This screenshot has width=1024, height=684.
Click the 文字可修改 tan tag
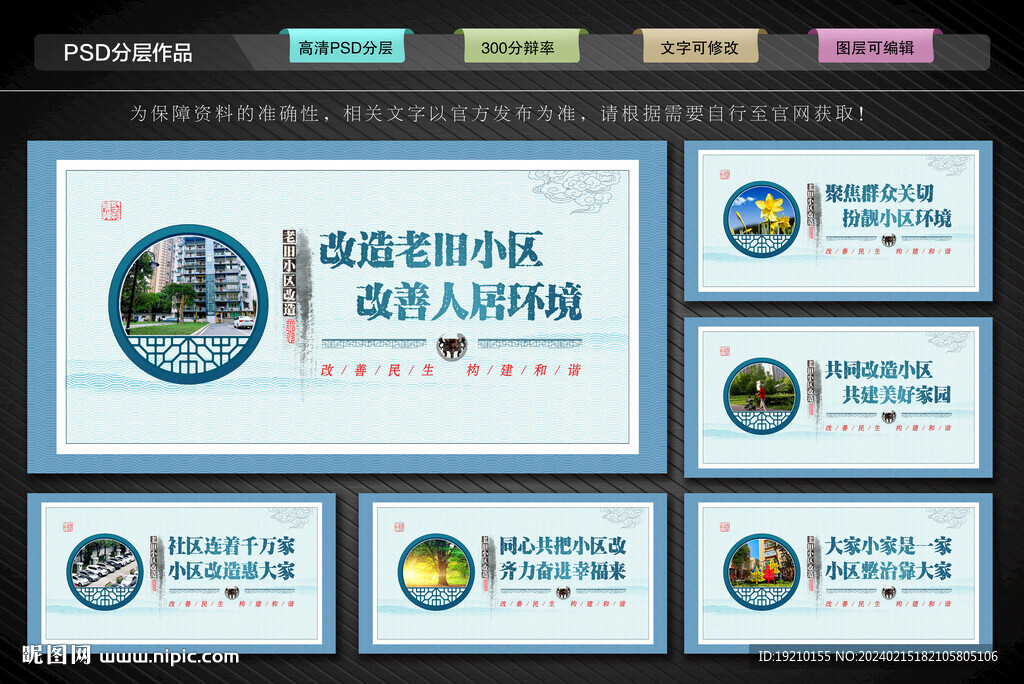(x=700, y=48)
